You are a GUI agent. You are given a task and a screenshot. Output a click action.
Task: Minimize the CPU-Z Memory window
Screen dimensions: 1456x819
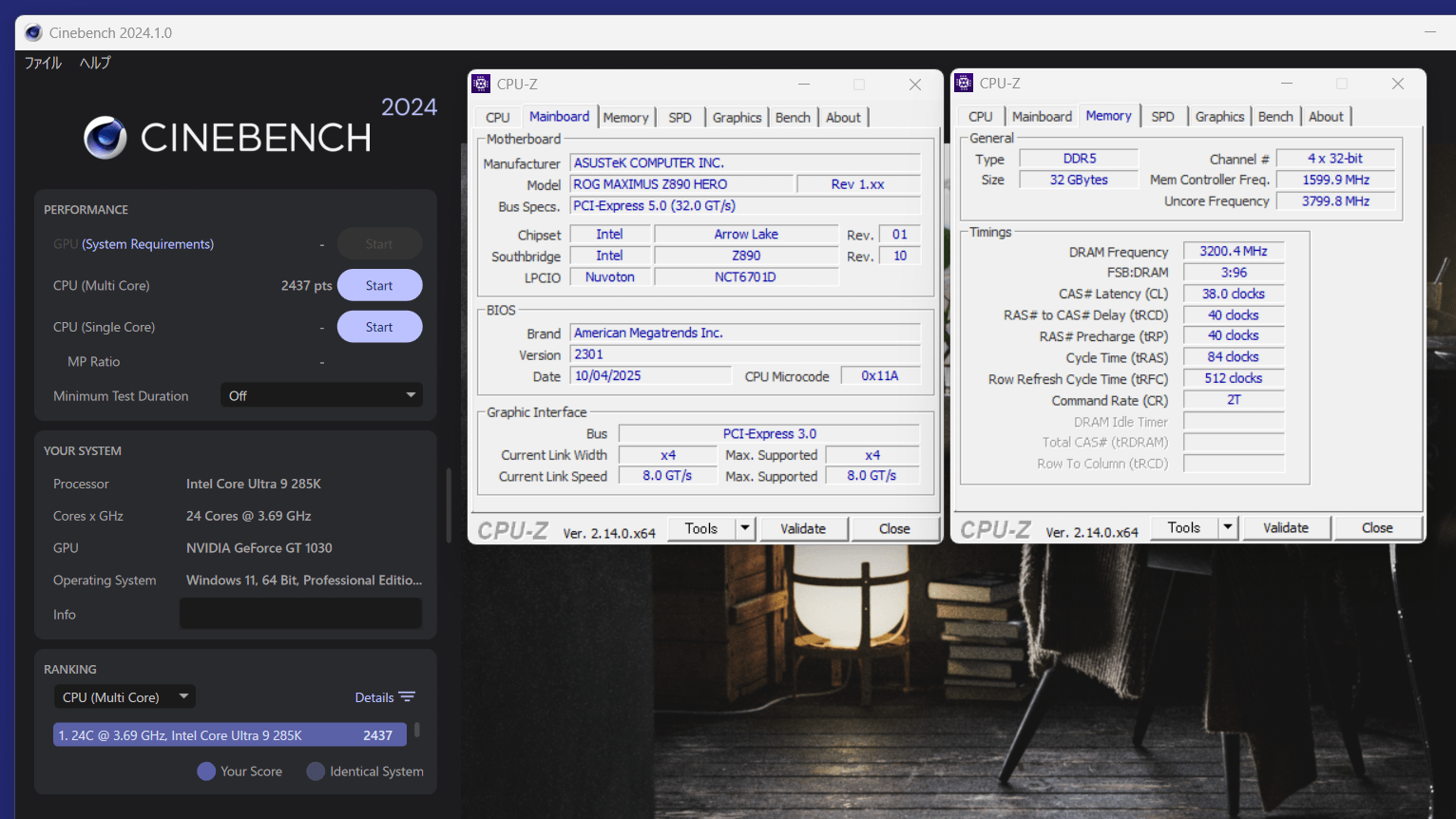click(1286, 84)
